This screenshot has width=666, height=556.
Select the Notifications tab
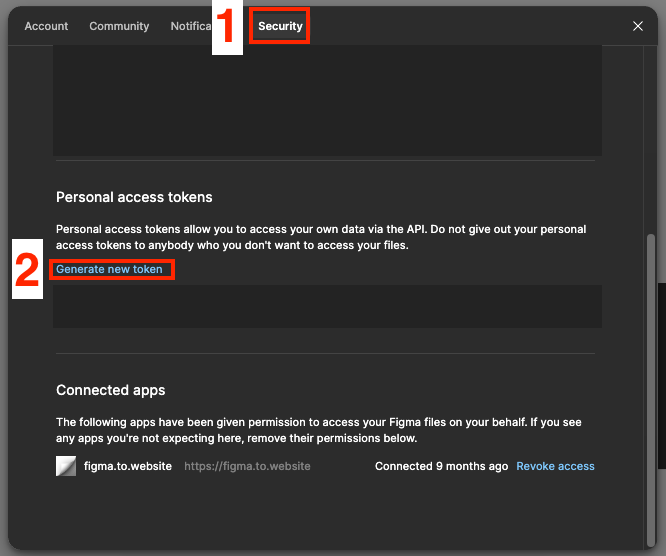[x=191, y=26]
